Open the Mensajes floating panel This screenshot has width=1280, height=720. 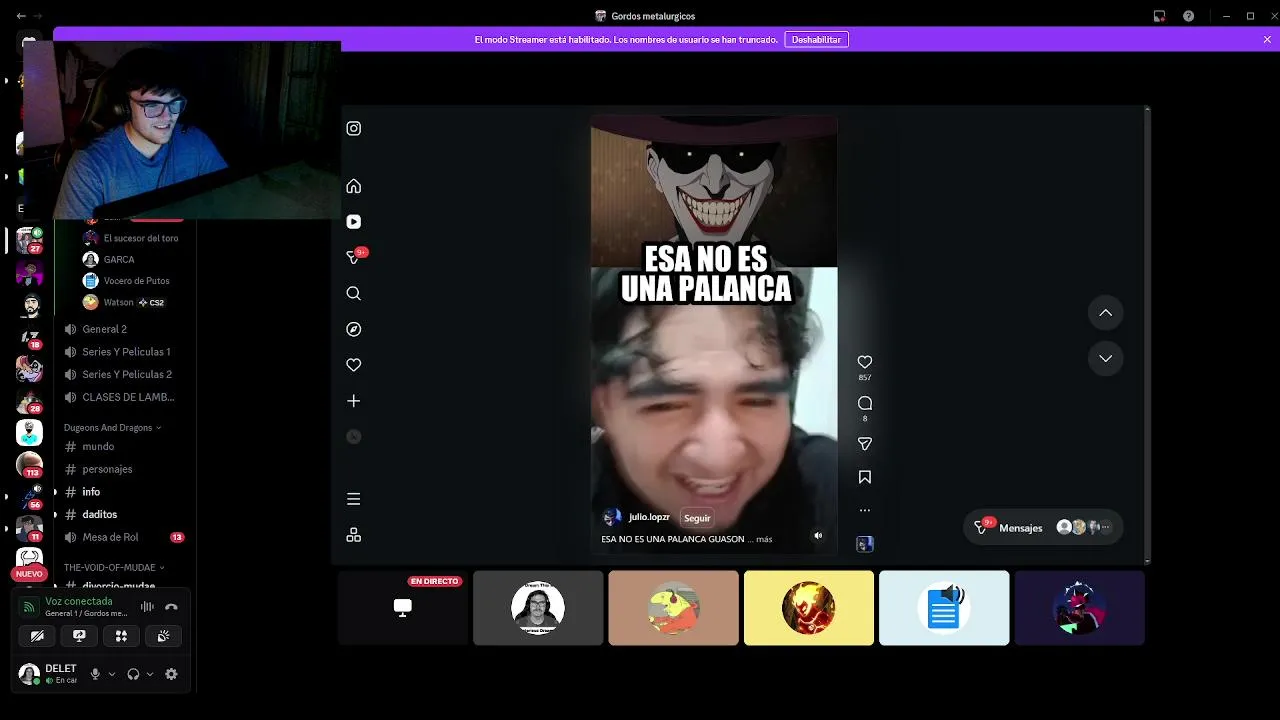click(x=1043, y=527)
